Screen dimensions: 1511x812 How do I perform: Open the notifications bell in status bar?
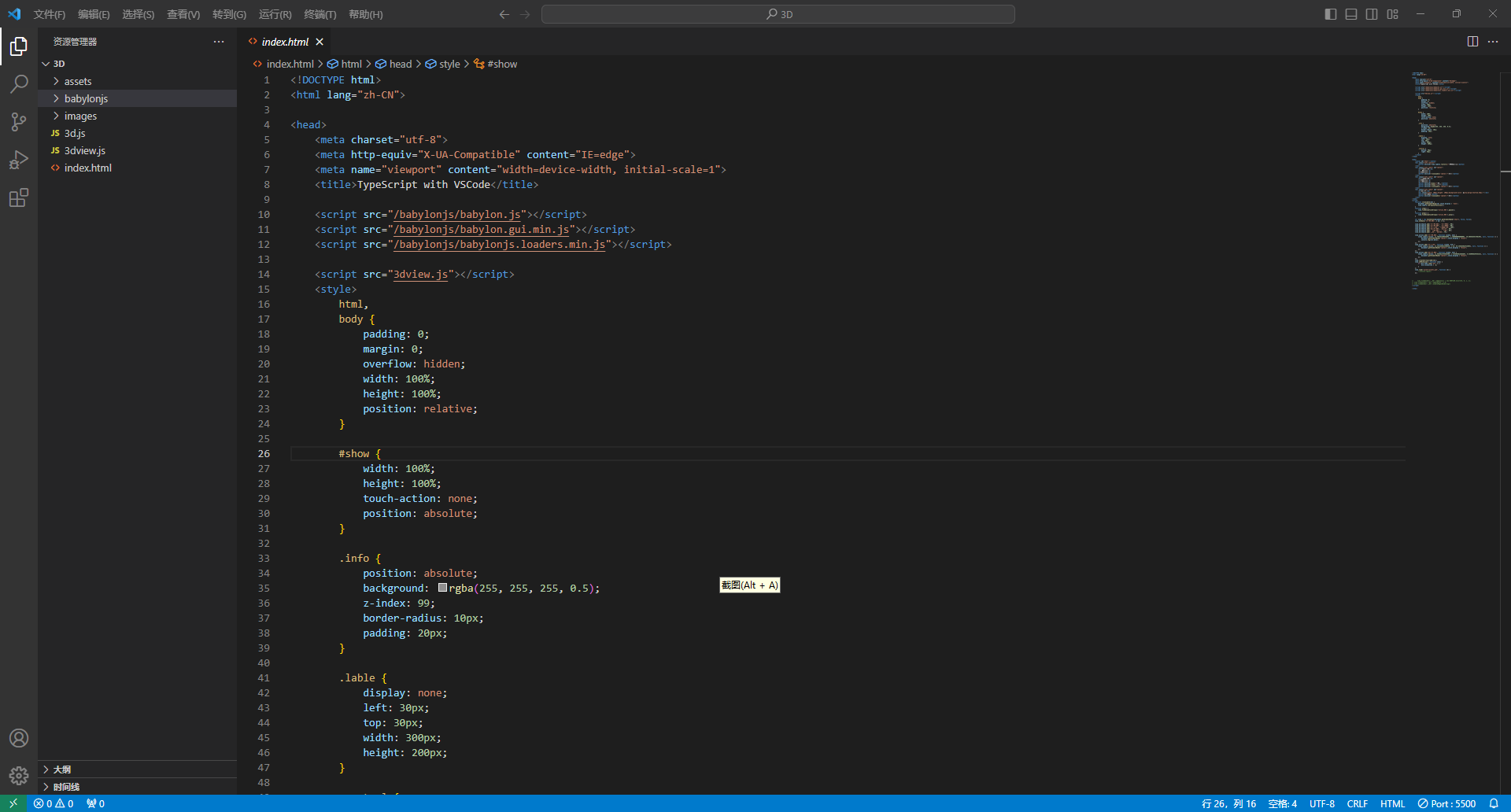click(1494, 803)
